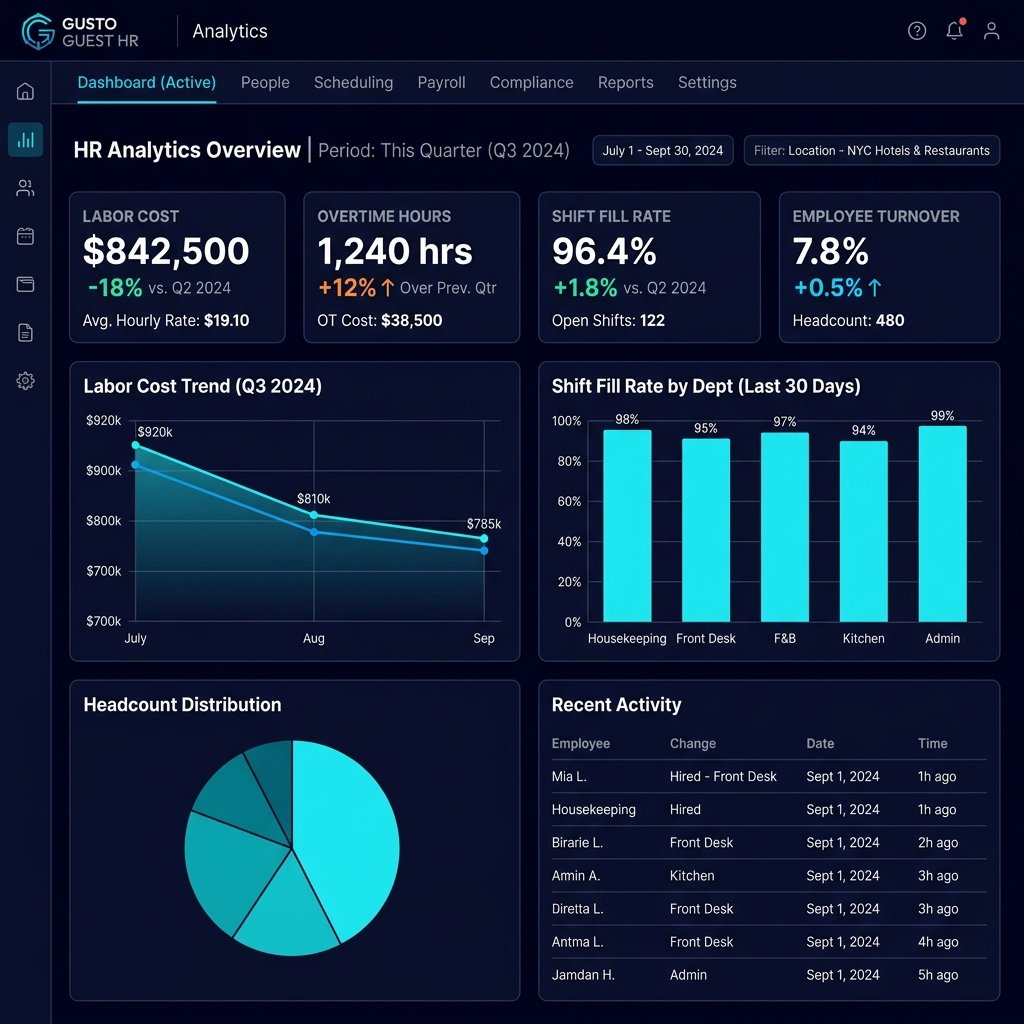Viewport: 1024px width, 1024px height.
Task: Open the notifications bell
Action: [x=955, y=30]
